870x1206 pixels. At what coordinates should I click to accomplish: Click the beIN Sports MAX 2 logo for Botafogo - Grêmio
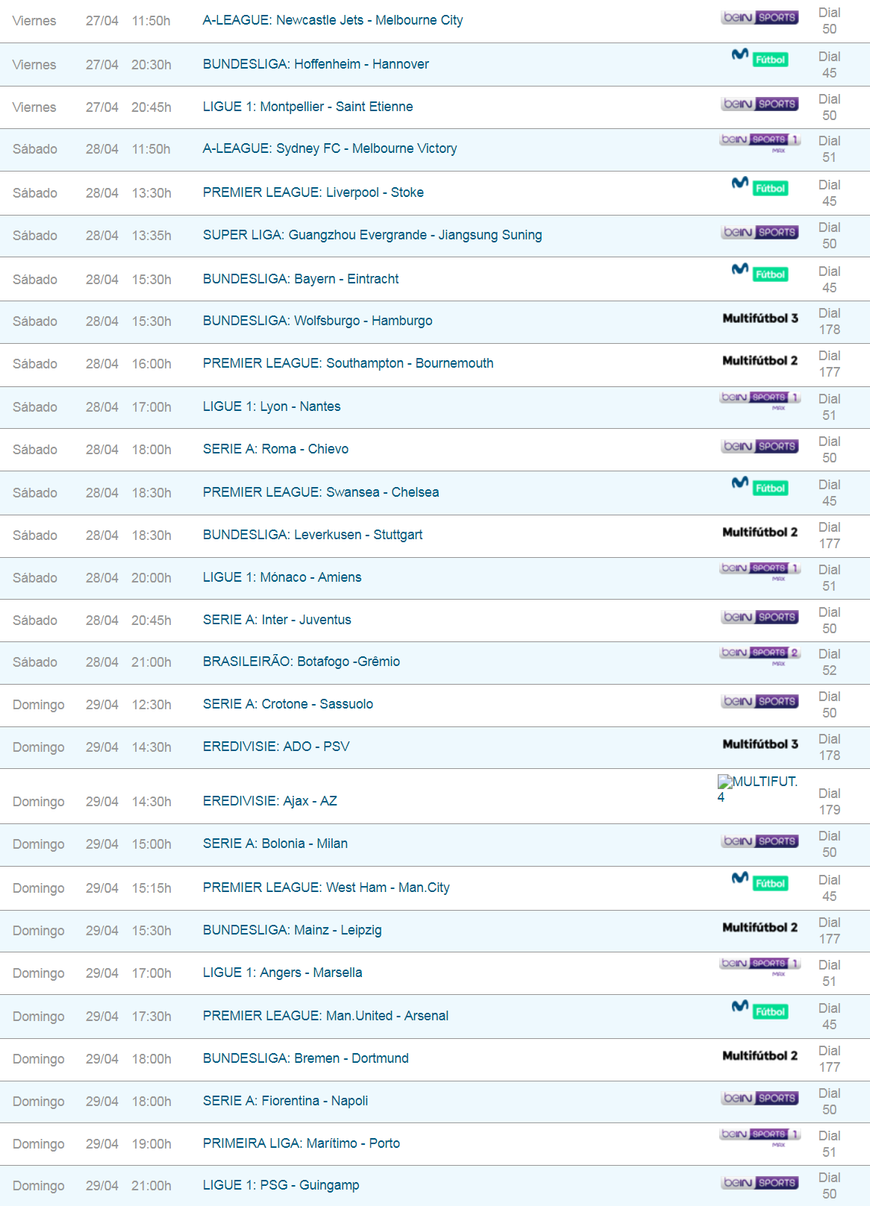point(760,655)
